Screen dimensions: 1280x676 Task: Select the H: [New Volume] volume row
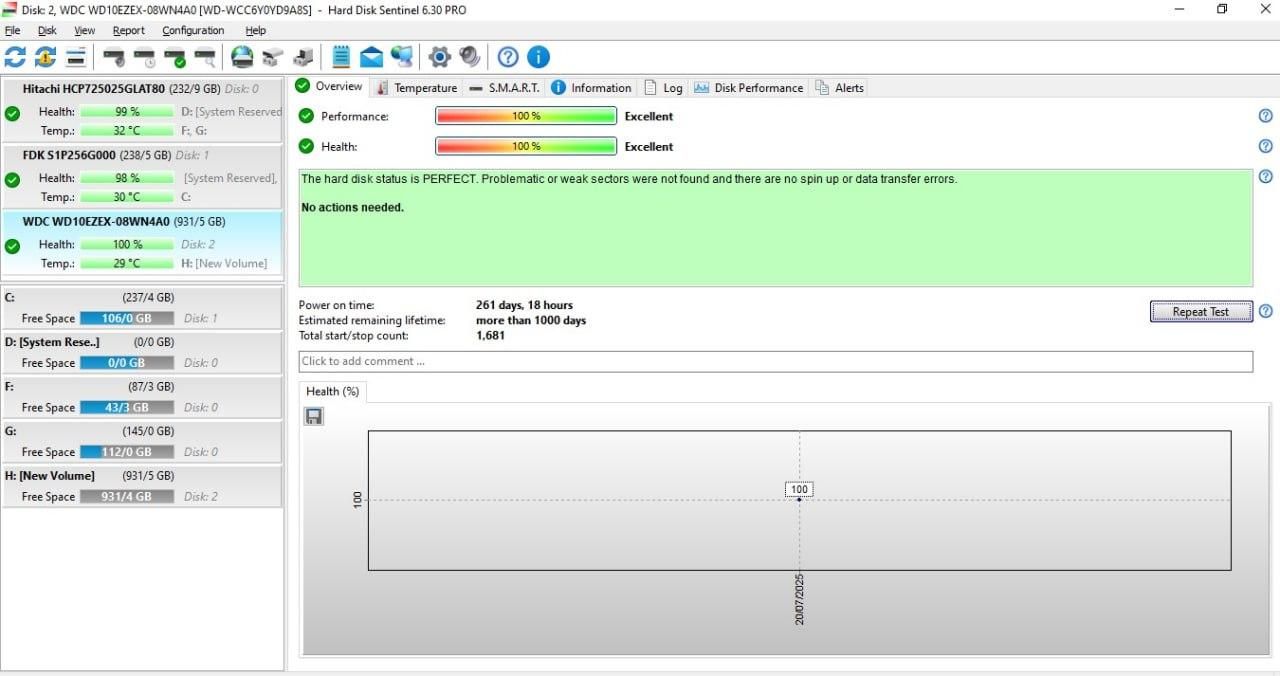pos(142,486)
